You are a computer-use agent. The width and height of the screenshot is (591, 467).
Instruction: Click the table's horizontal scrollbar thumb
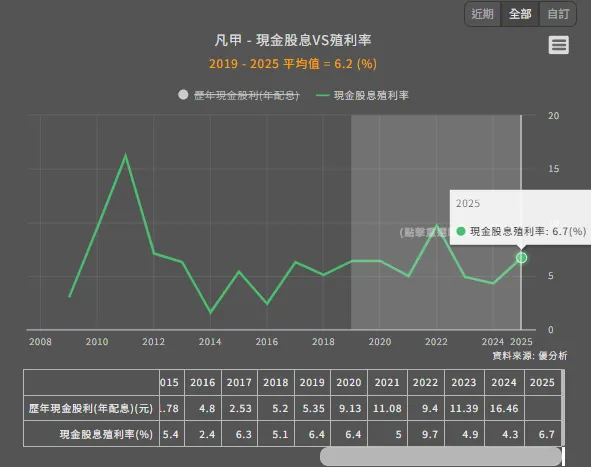coord(440,456)
